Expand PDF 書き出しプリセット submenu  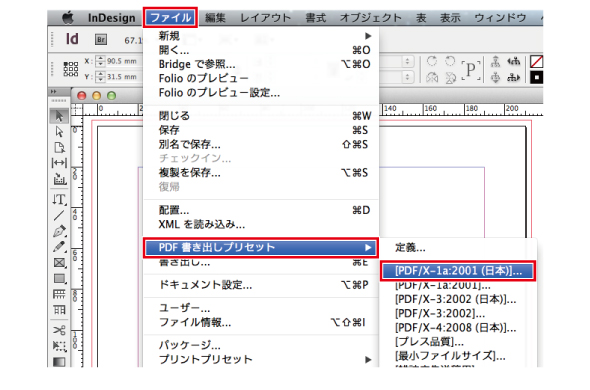pos(261,247)
